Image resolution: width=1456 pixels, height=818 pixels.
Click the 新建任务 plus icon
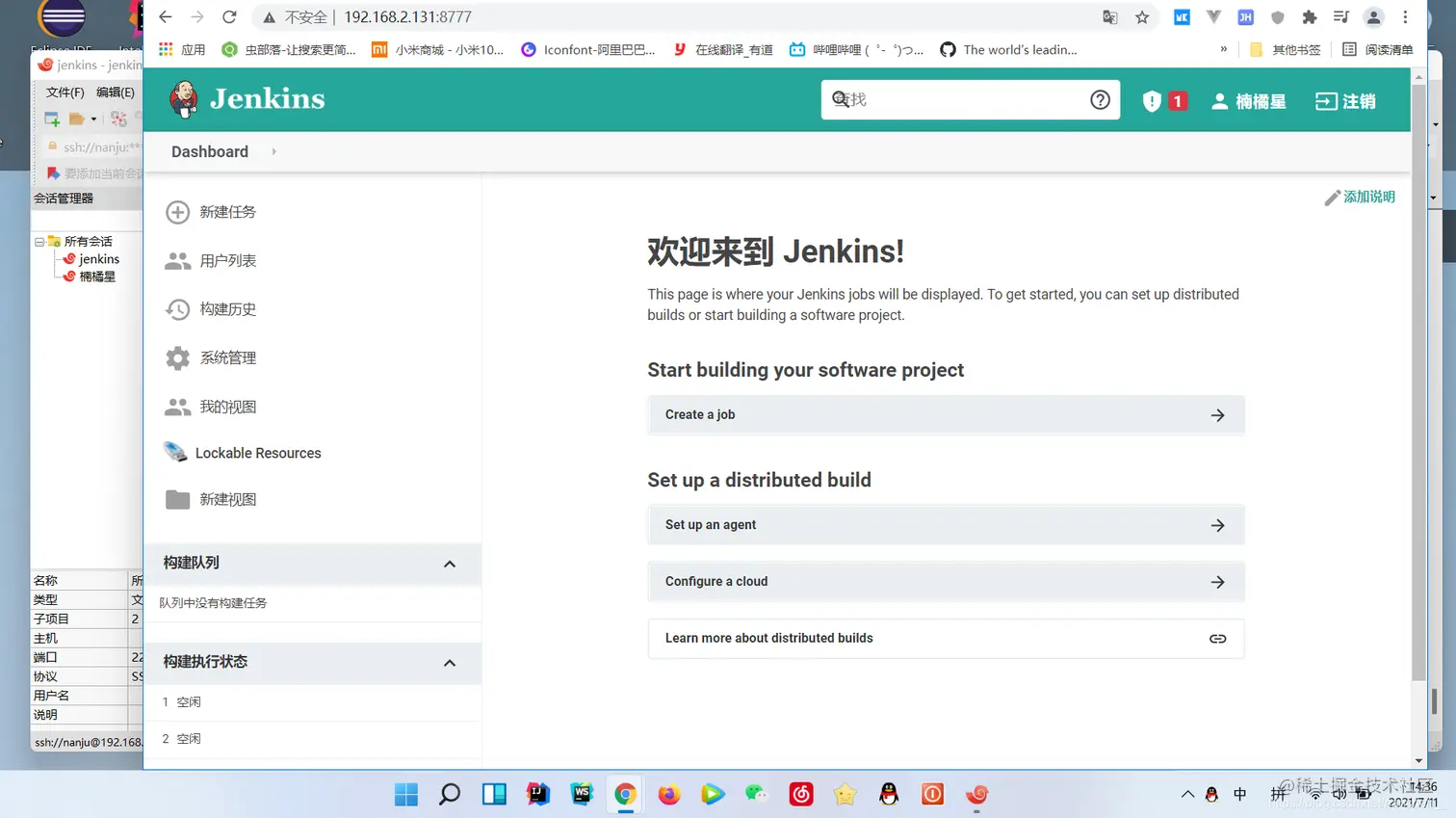pyautogui.click(x=178, y=212)
